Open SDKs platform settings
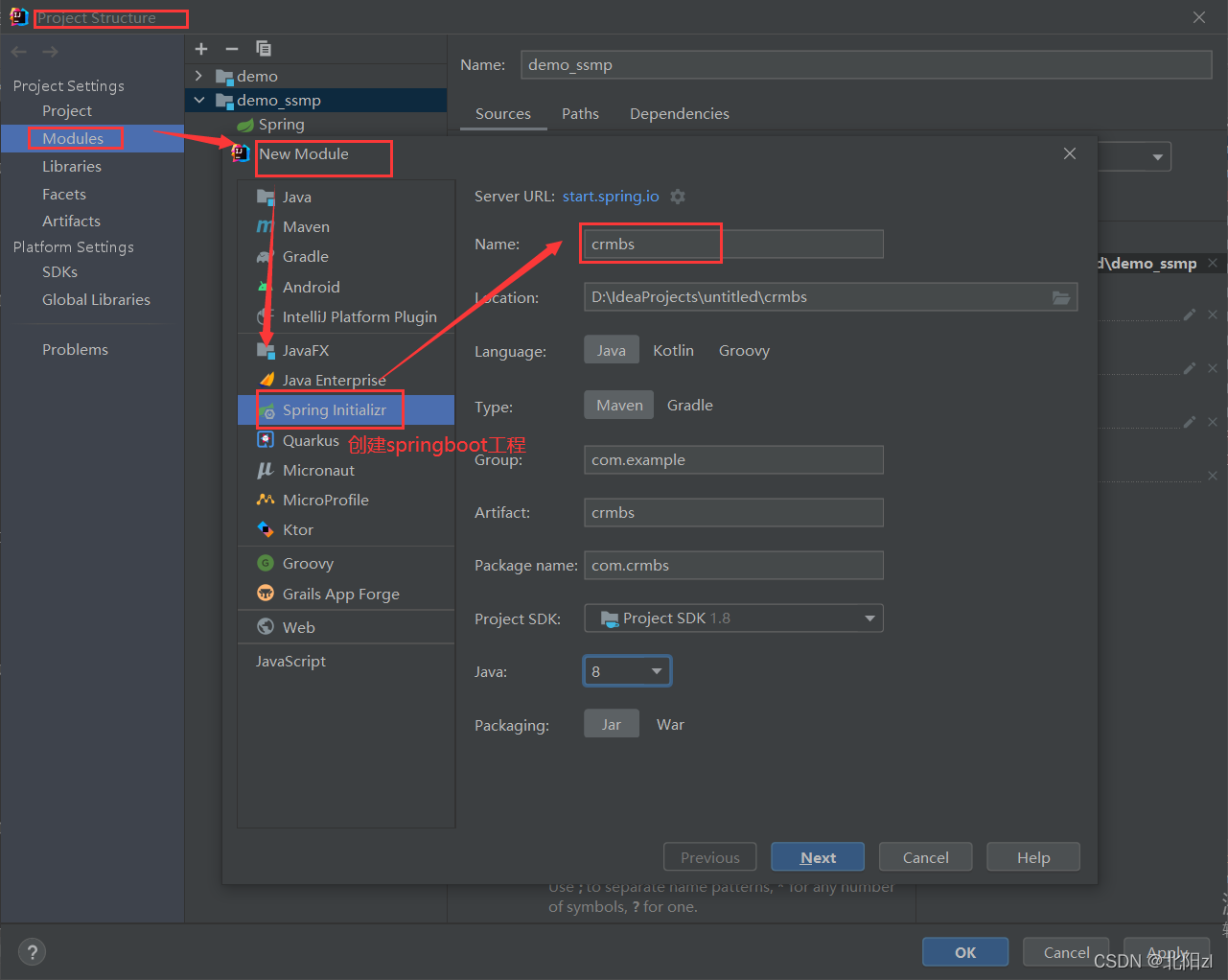The image size is (1228, 980). (59, 272)
